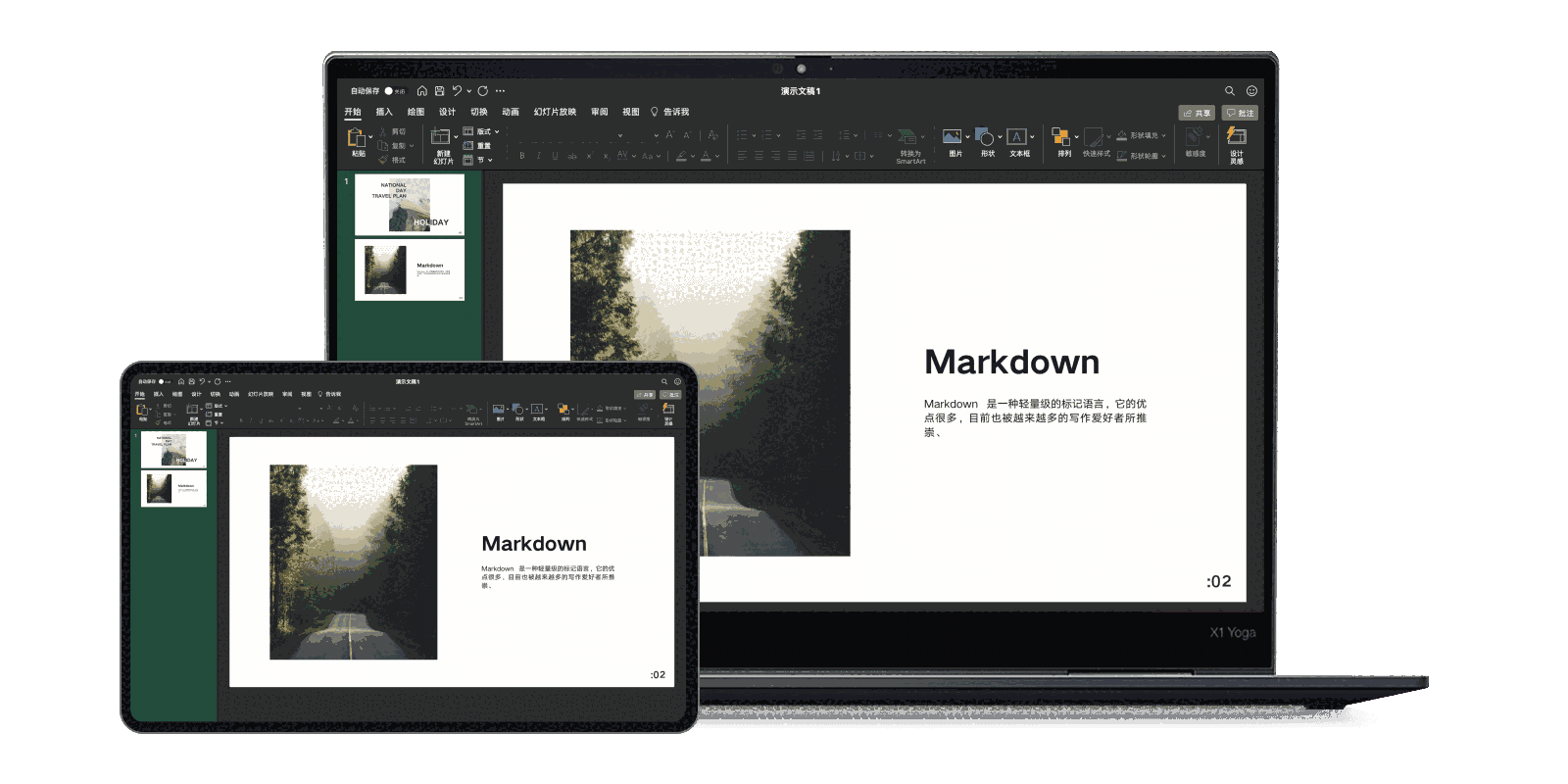
Task: Click the 转换为 SmartArt icon on the laptop
Action: [907, 137]
